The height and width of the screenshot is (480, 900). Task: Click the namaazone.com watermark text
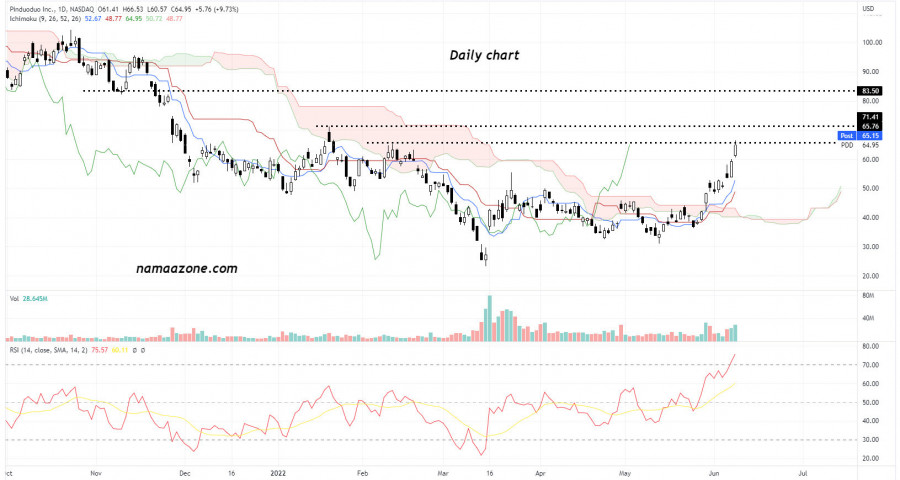coord(187,269)
